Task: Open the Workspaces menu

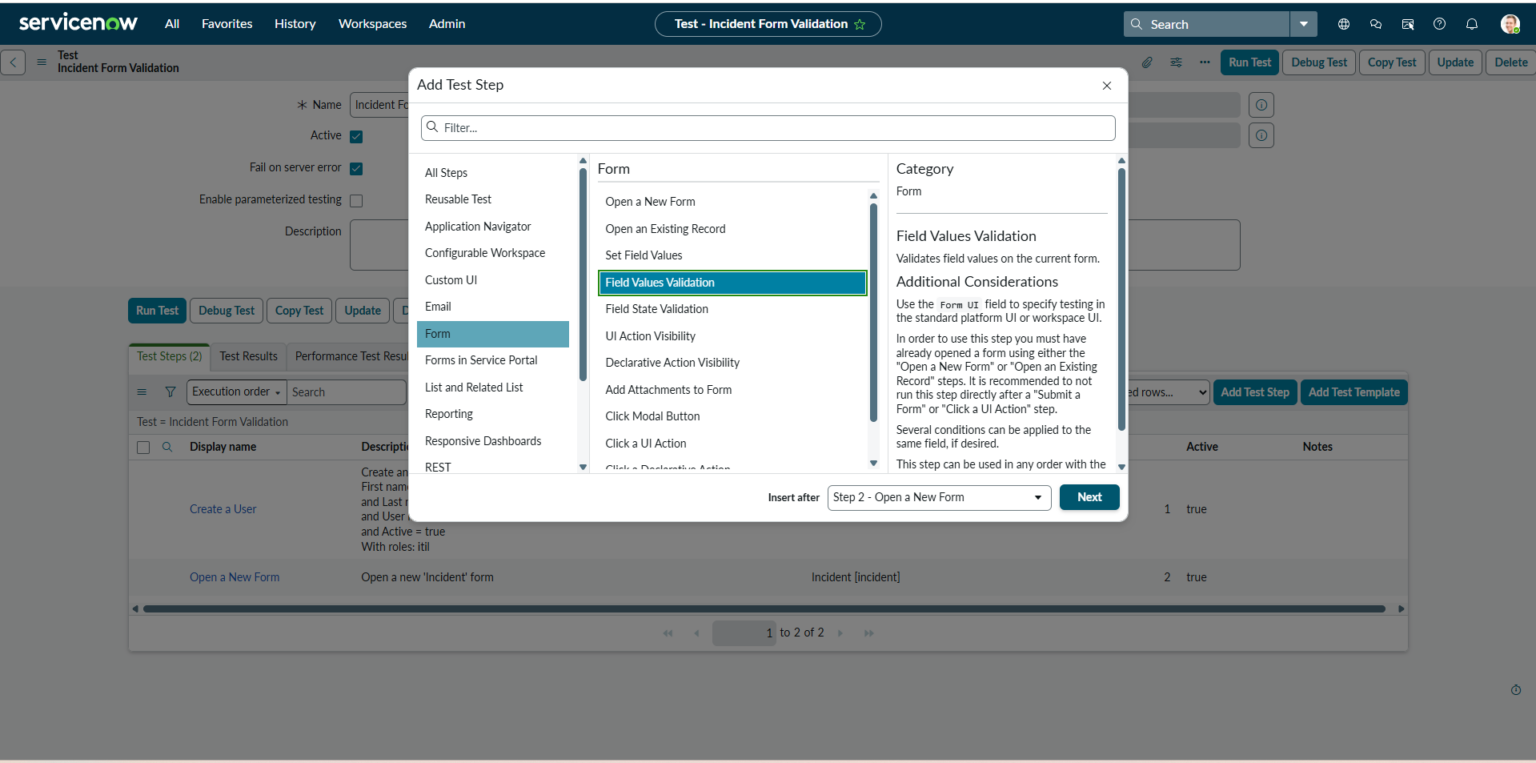Action: click(x=372, y=24)
